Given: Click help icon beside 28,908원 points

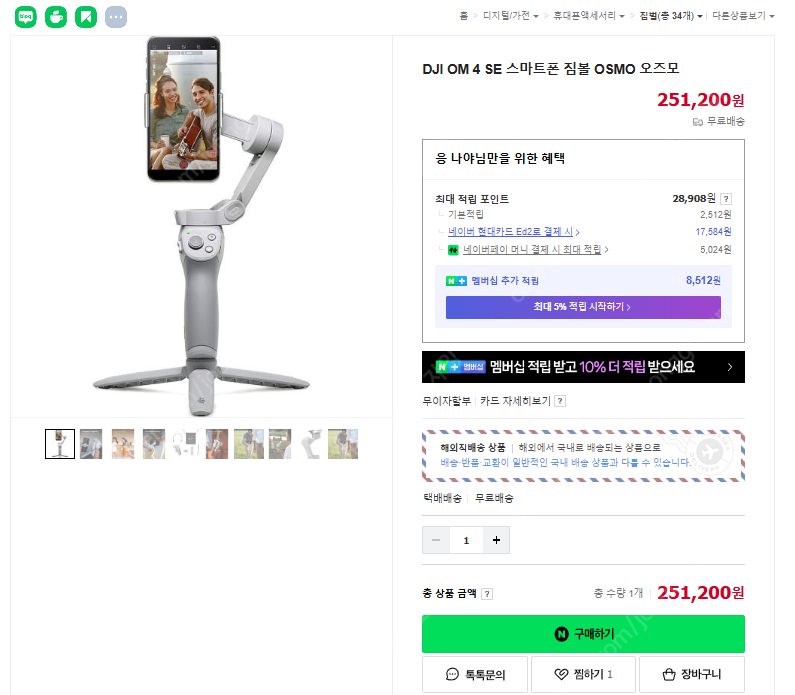Looking at the screenshot, I should coord(726,199).
